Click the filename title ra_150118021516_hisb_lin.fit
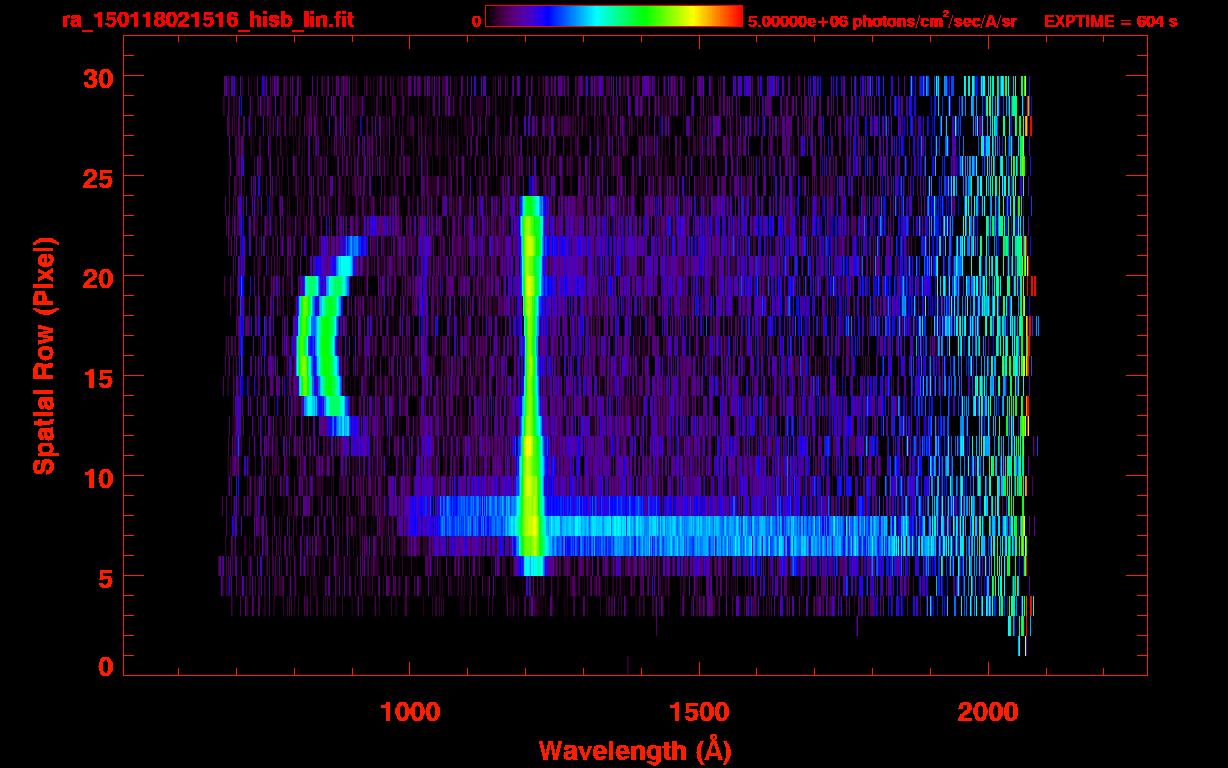The image size is (1228, 768). coord(207,20)
